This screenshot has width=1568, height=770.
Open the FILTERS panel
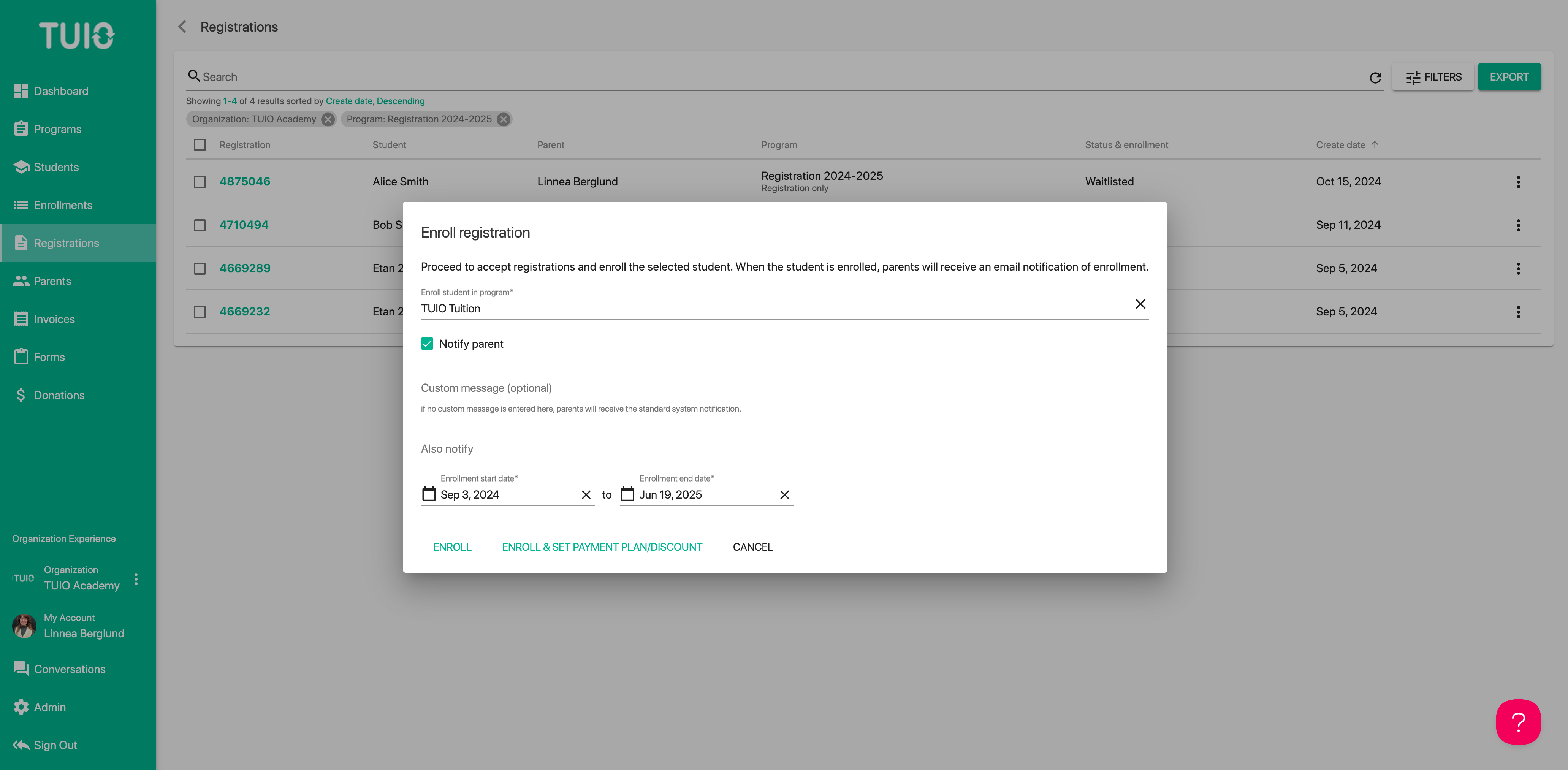(1433, 77)
